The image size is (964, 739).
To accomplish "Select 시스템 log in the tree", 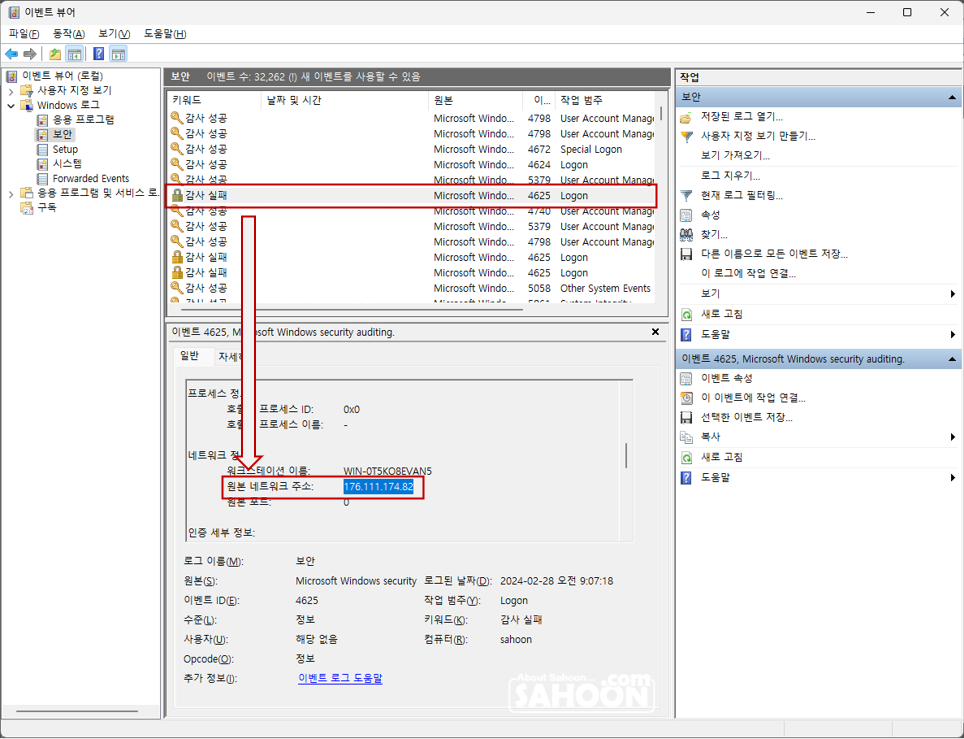I will click(x=67, y=164).
